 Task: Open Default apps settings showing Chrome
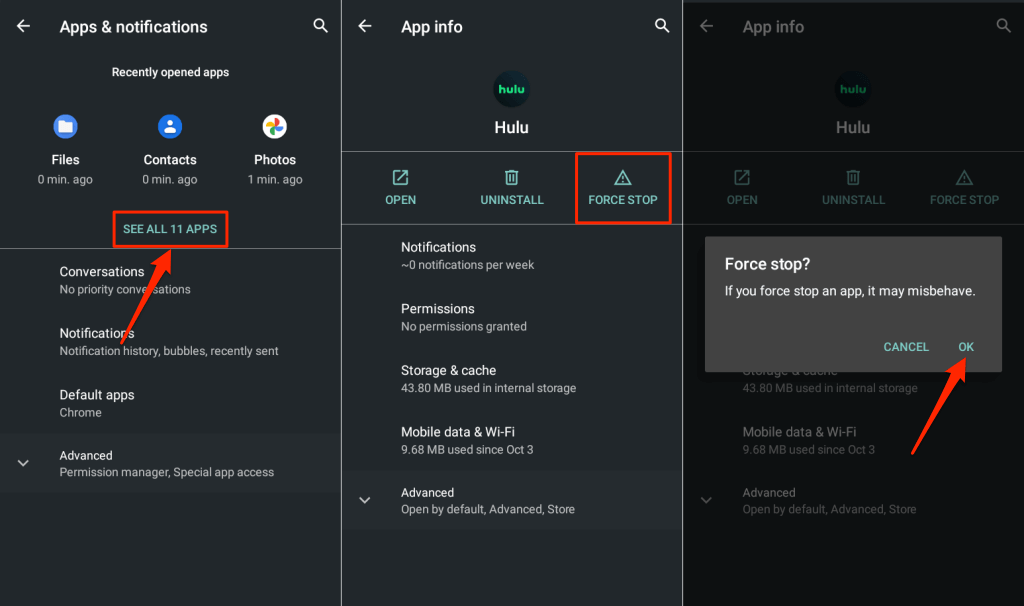(x=170, y=402)
